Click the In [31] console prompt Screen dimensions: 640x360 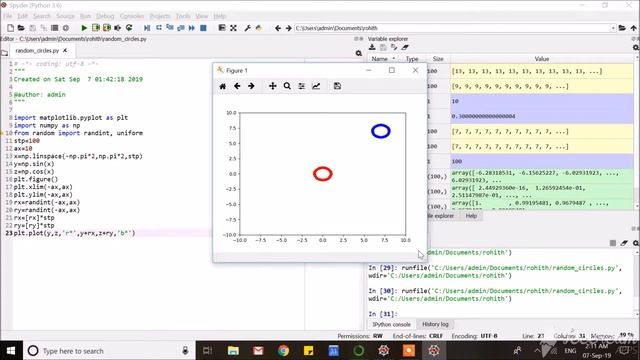(382, 314)
